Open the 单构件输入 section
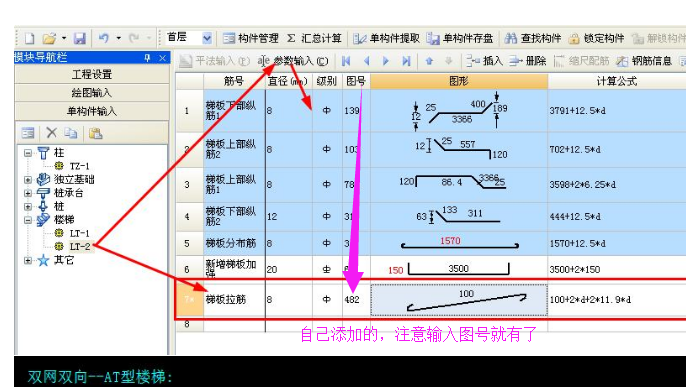This screenshot has height=387, width=686. [92, 111]
